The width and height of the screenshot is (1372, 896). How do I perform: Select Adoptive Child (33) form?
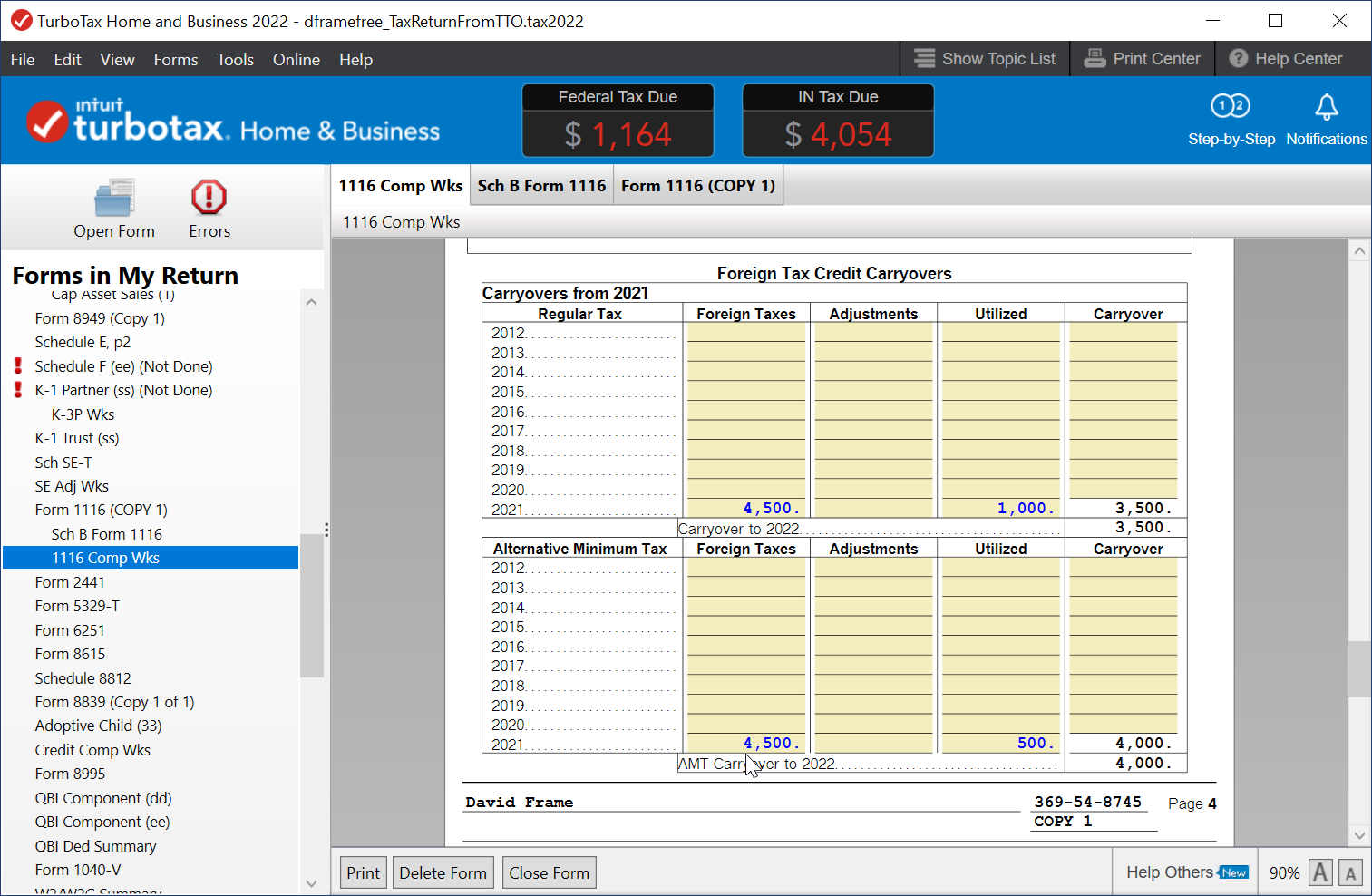point(98,726)
